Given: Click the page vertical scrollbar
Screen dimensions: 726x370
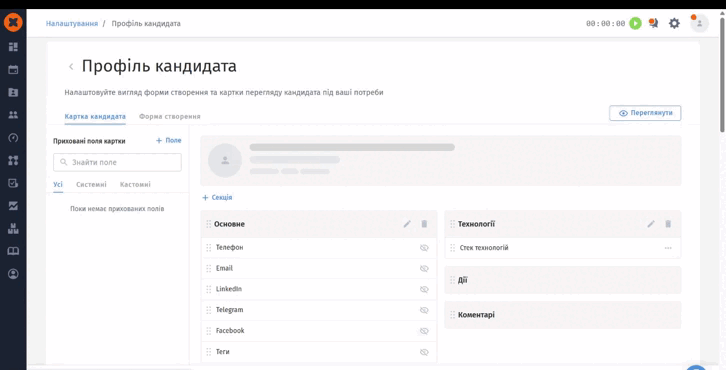Looking at the screenshot, I should [x=722, y=74].
